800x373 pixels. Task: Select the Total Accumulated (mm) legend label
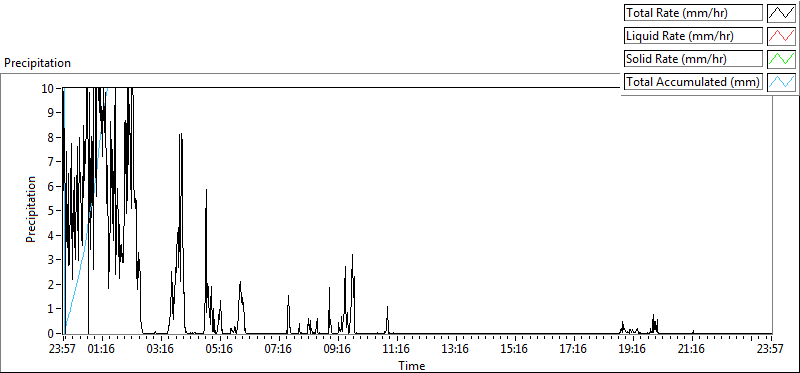click(693, 82)
